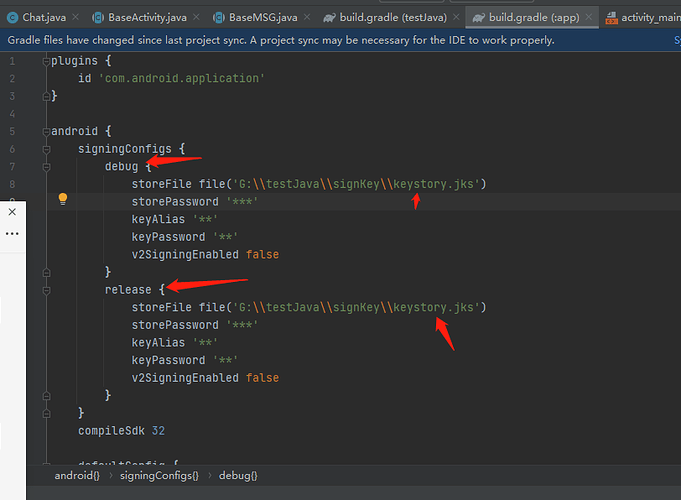
Task: Click line number 8 in the gutter
Action: tap(12, 184)
